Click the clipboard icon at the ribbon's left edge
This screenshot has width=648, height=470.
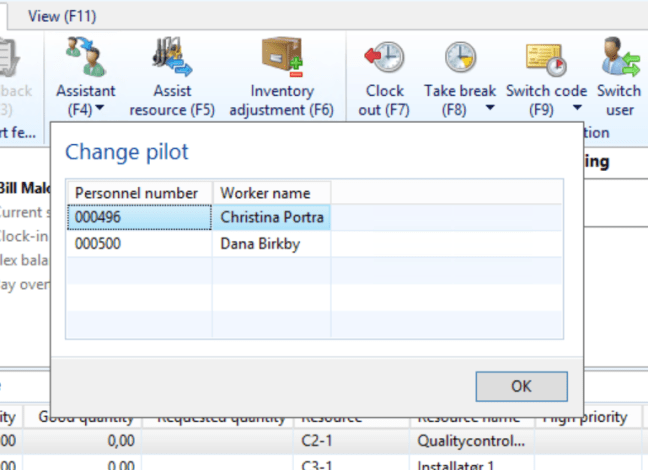(8, 58)
